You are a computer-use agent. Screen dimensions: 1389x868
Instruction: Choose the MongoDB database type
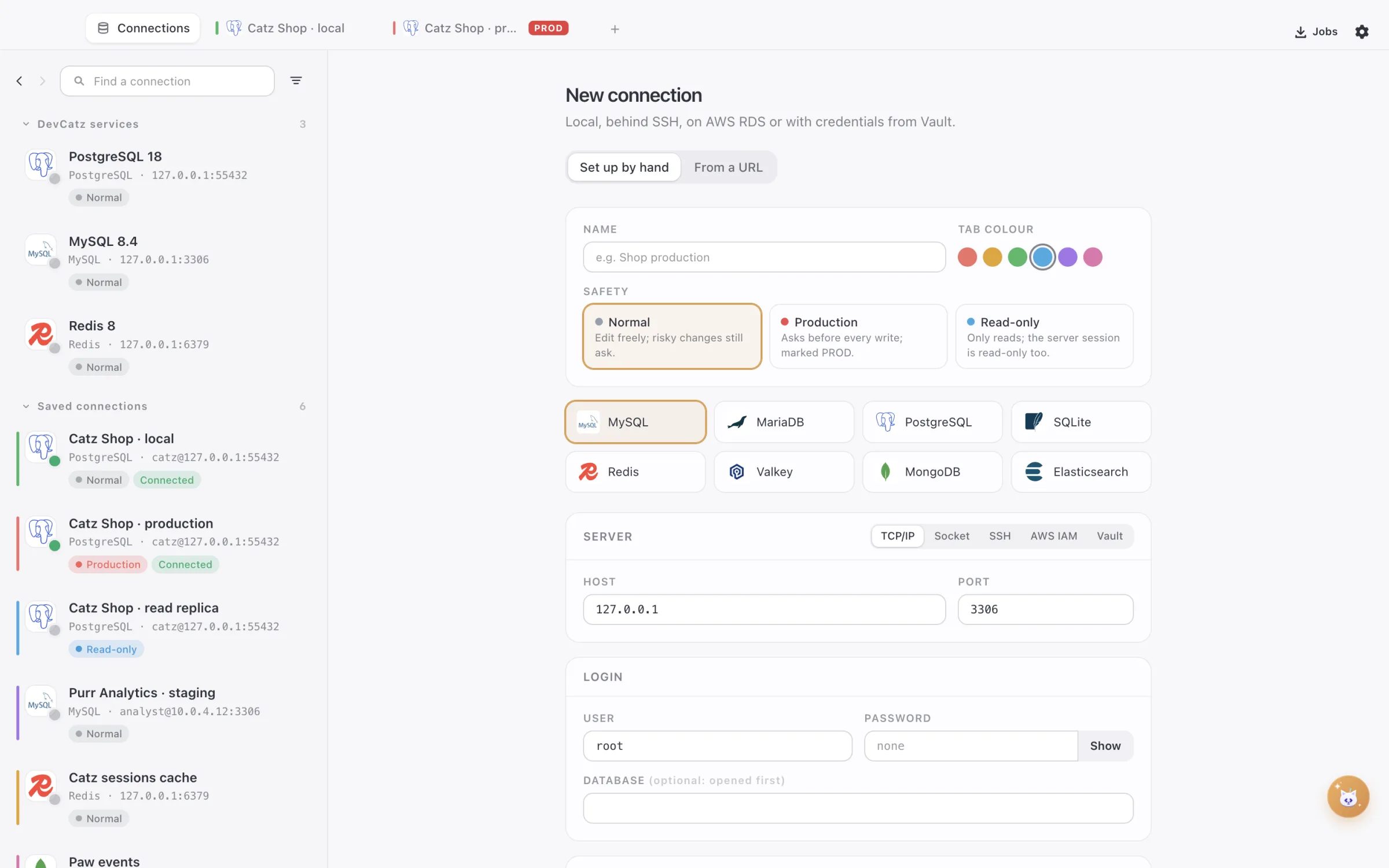[932, 472]
